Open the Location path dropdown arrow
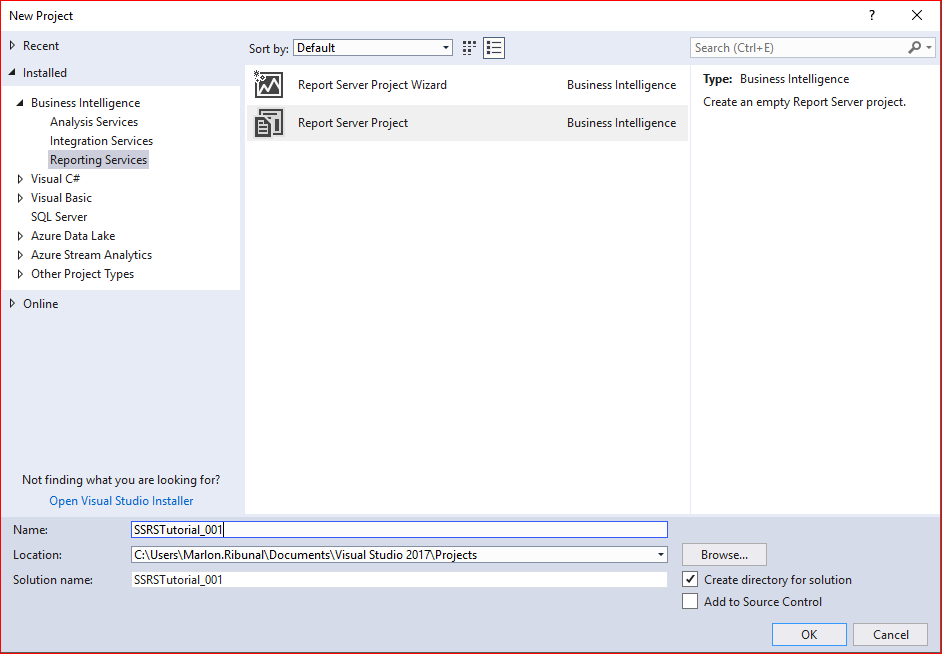This screenshot has width=942, height=654. coord(660,554)
